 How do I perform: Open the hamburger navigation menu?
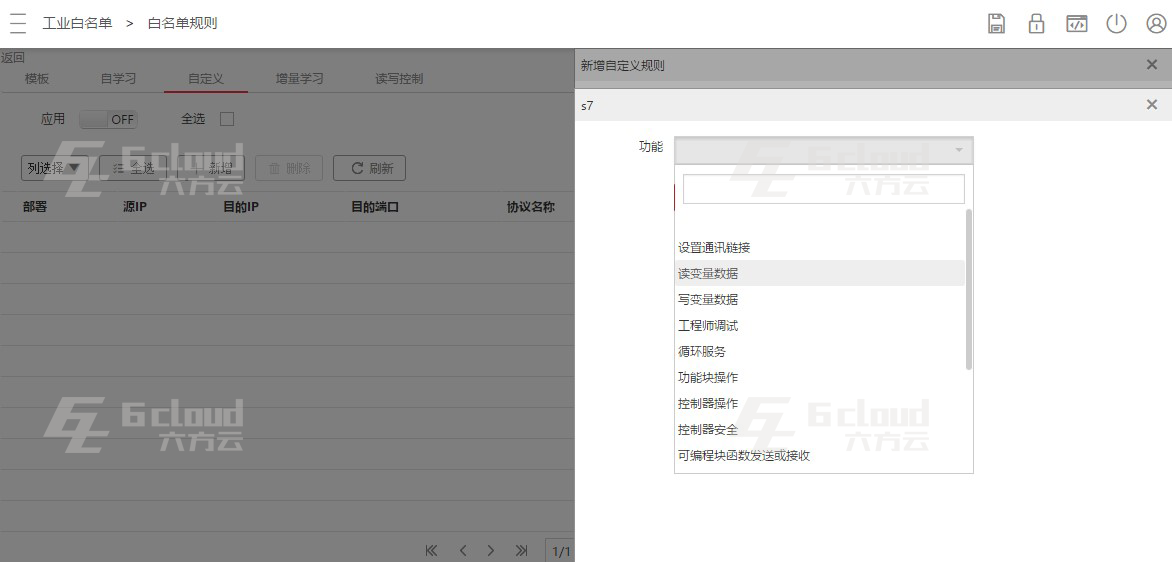(x=18, y=23)
